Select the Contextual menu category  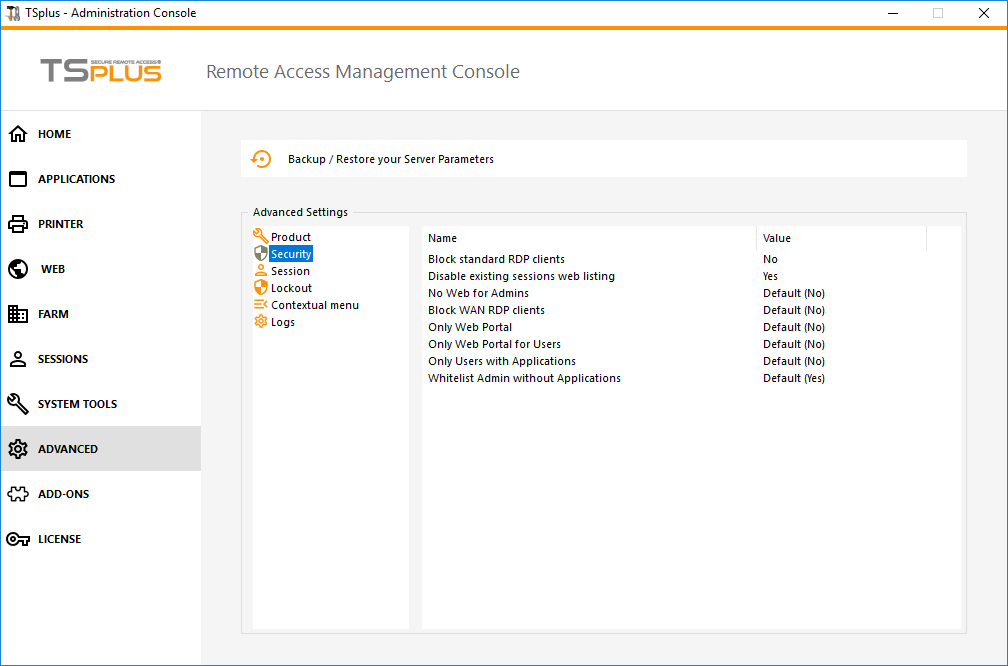pyautogui.click(x=314, y=305)
